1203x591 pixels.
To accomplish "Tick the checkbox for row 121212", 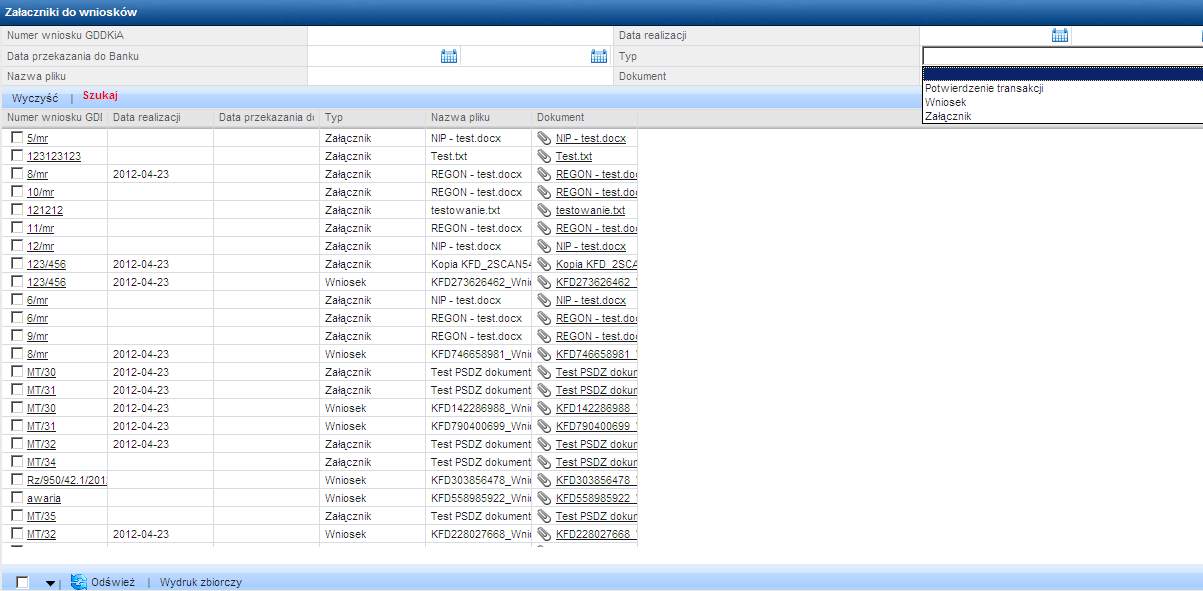I will 17,210.
